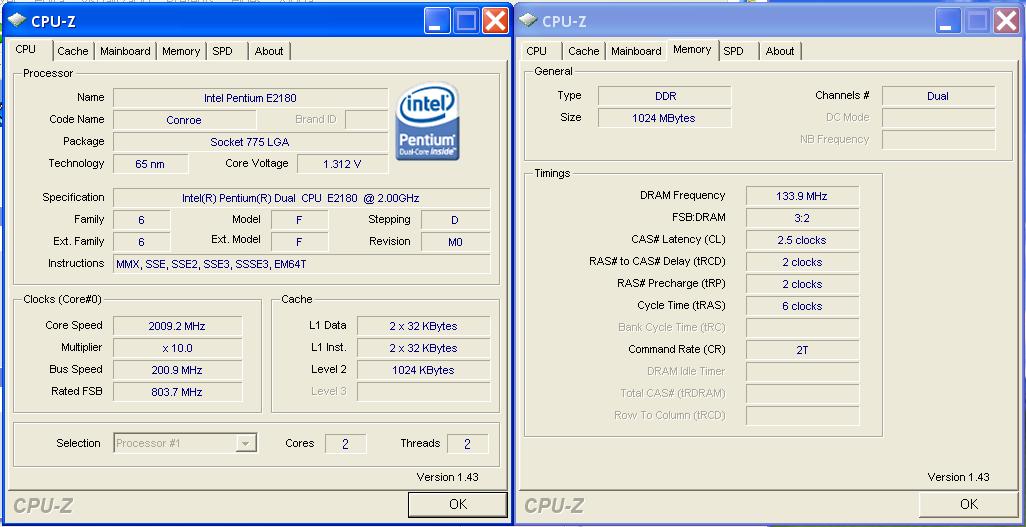Image resolution: width=1026 pixels, height=527 pixels.
Task: Minimize the left CPU-Z window
Action: (x=437, y=21)
